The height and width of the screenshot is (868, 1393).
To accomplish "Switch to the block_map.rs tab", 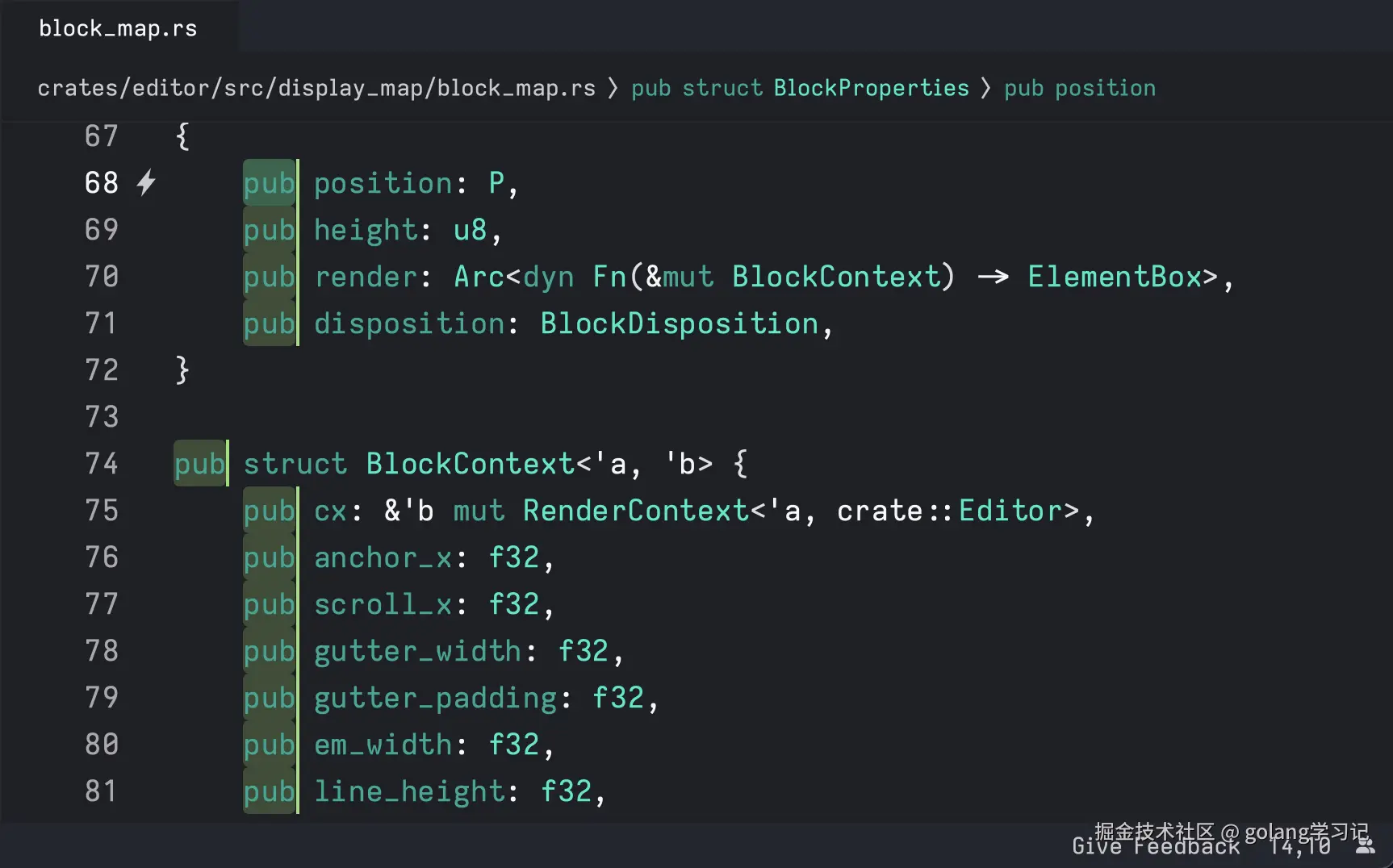I will [118, 28].
